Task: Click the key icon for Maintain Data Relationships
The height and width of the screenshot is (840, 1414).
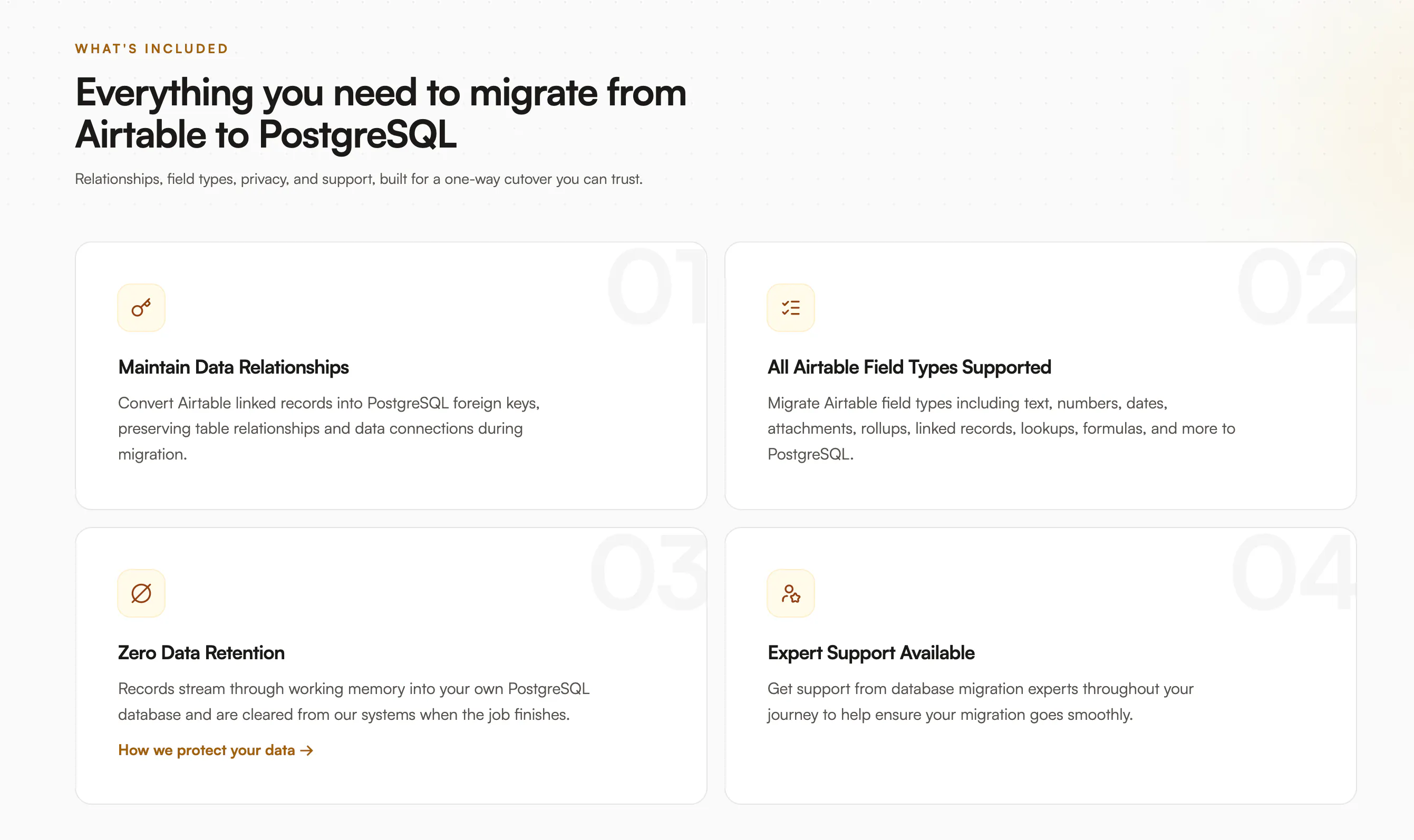Action: pos(141,308)
